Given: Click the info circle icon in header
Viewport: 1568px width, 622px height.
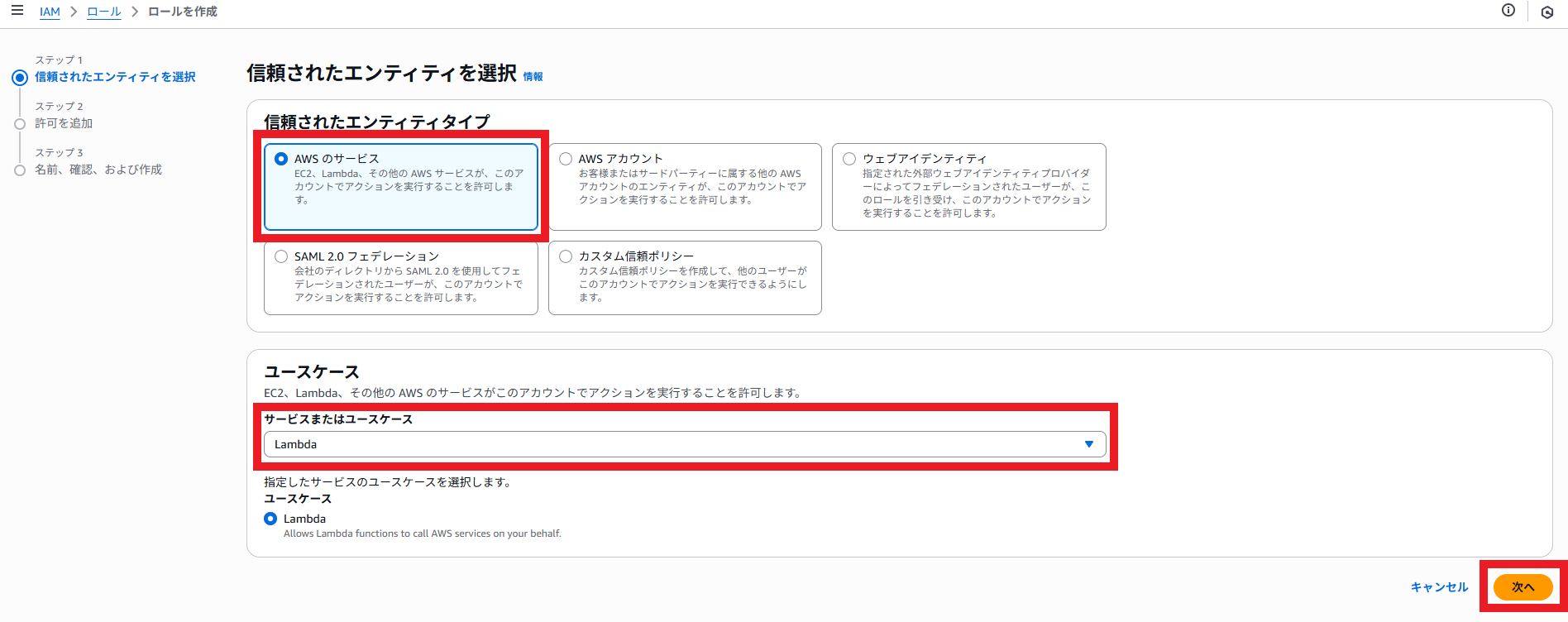Looking at the screenshot, I should tap(1508, 11).
